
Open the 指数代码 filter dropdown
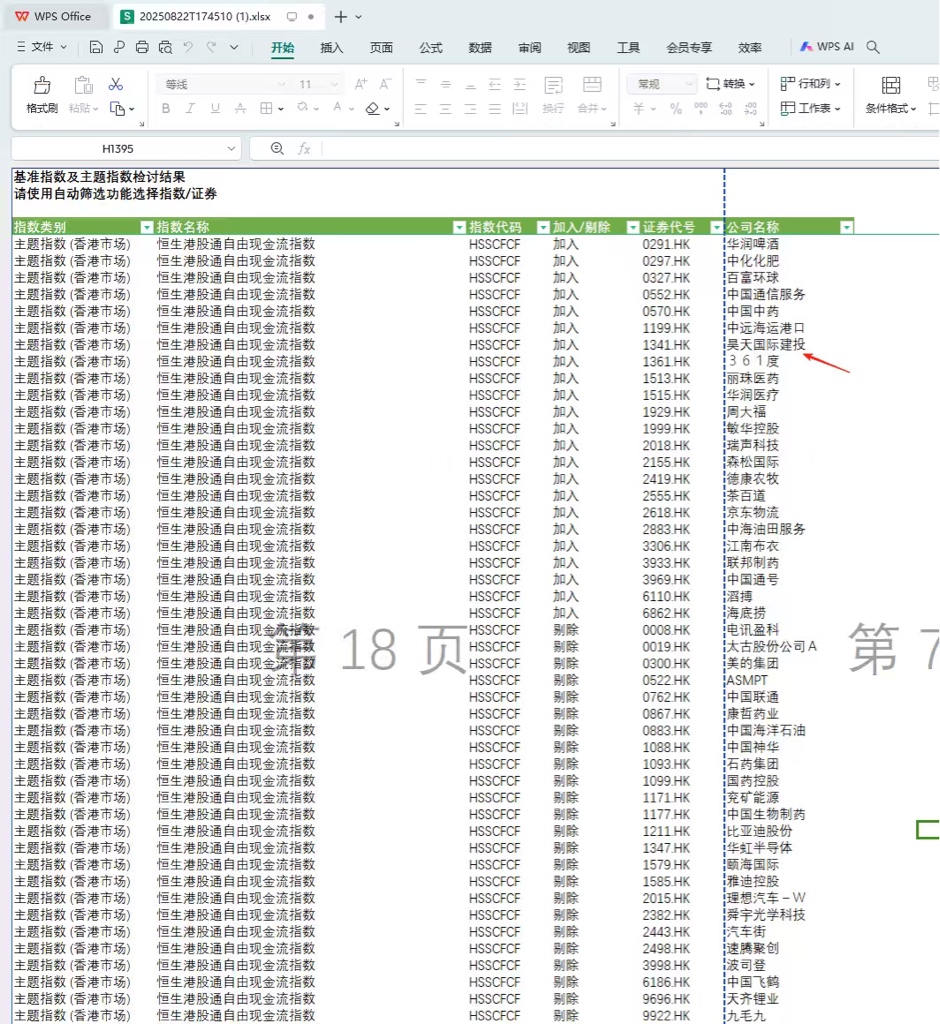click(543, 227)
